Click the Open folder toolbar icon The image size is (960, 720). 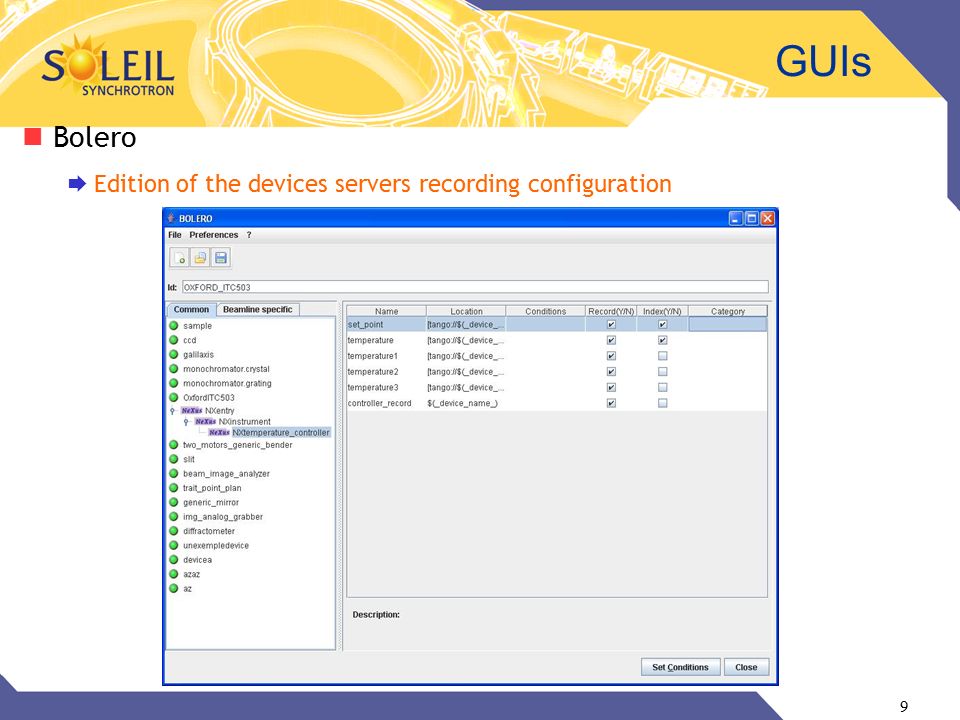tap(200, 258)
